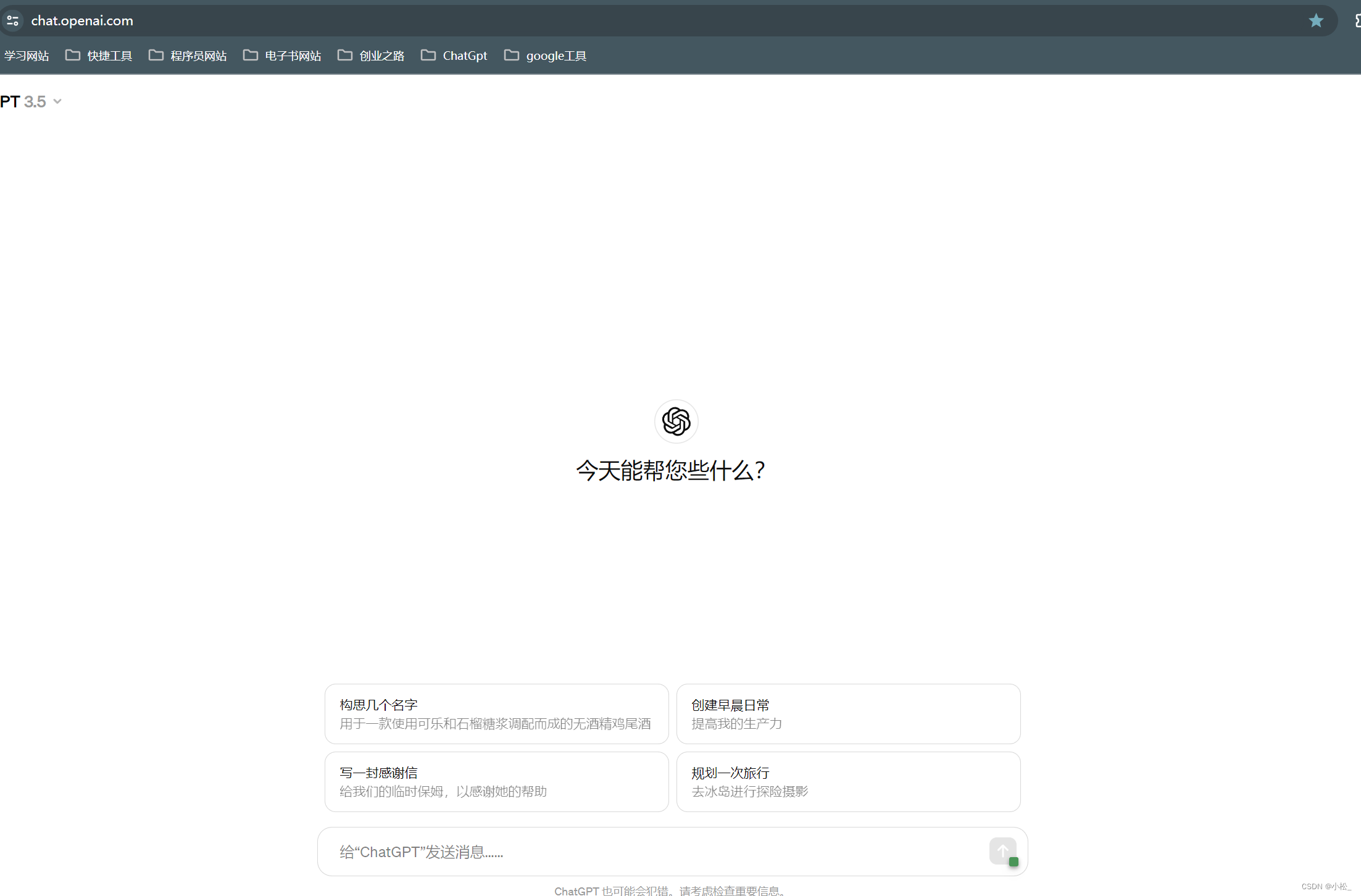Choose the 规划一次旅行 prompt suggestion

point(848,782)
